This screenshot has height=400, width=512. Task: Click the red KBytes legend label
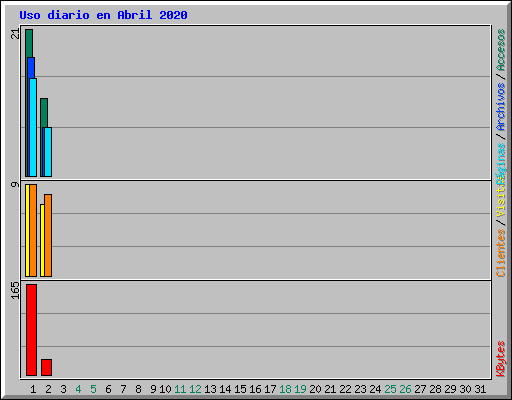pyautogui.click(x=500, y=359)
